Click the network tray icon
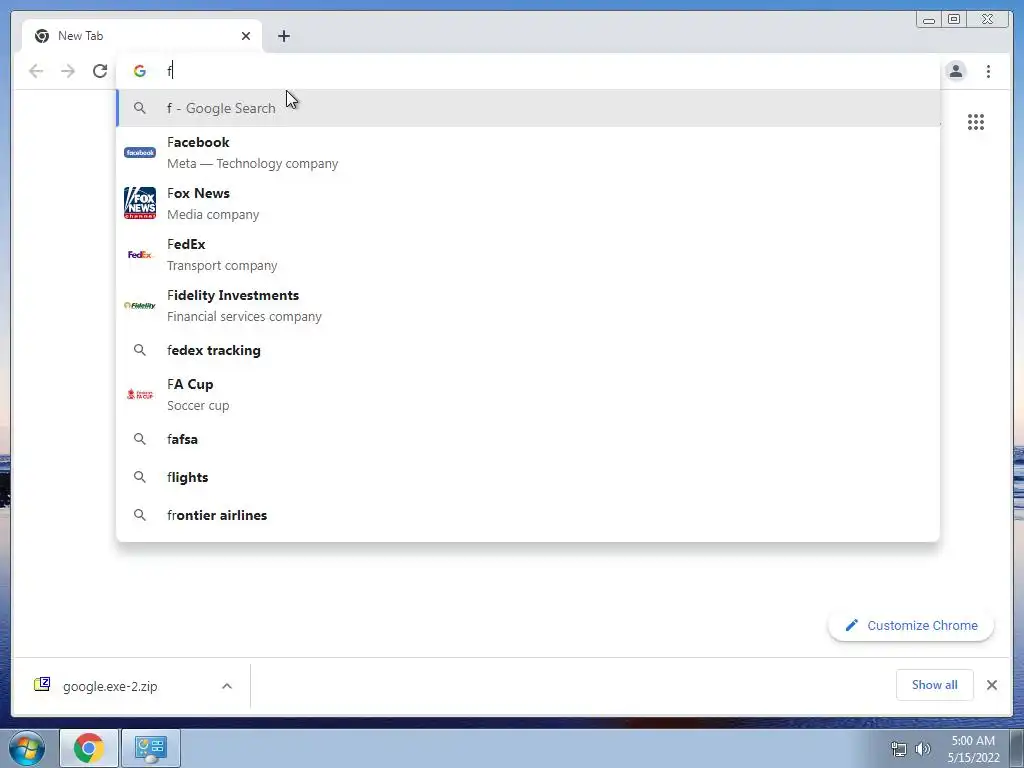The width and height of the screenshot is (1024, 768). click(899, 749)
